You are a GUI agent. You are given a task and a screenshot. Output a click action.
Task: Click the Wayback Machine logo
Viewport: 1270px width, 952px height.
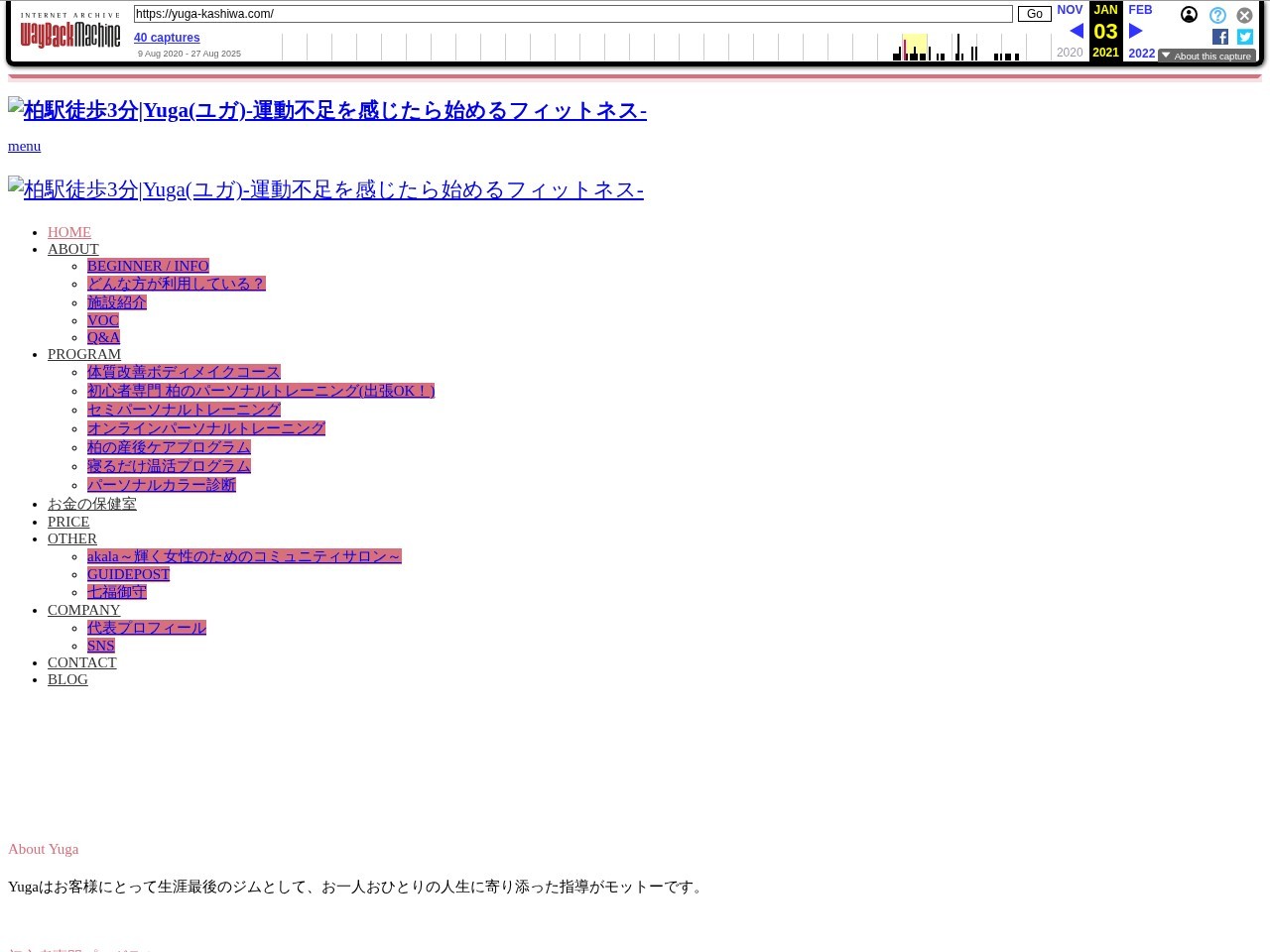(70, 31)
